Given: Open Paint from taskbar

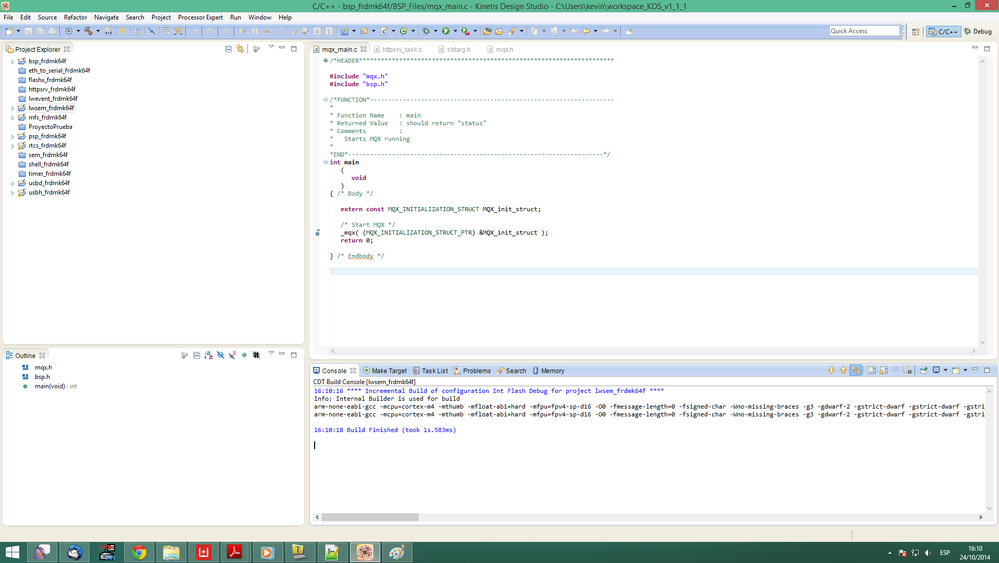Looking at the screenshot, I should click(396, 552).
